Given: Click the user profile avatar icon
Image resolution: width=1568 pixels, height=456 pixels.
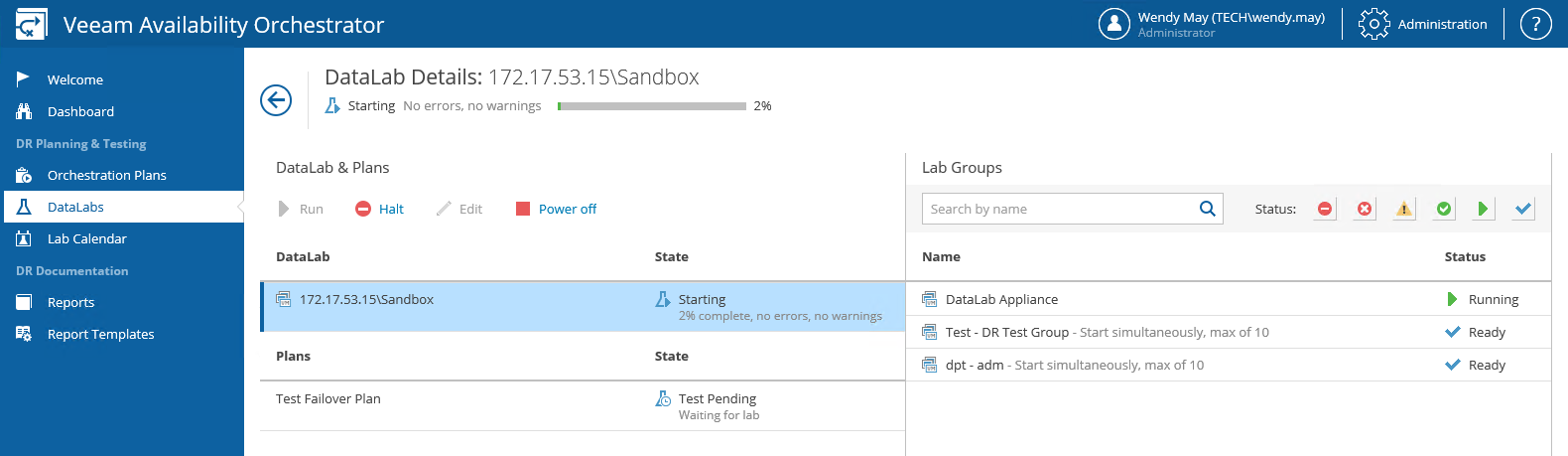Looking at the screenshot, I should (1113, 24).
